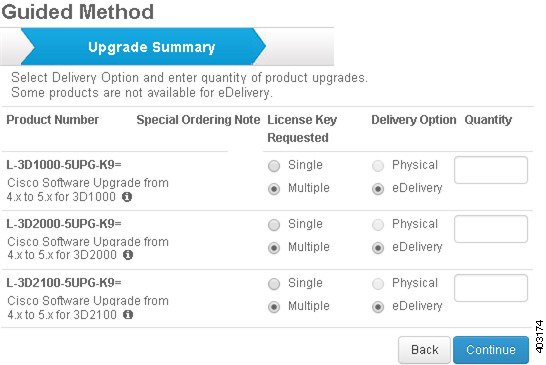Click the Back button
Image resolution: width=546 pixels, height=365 pixels.
[424, 350]
